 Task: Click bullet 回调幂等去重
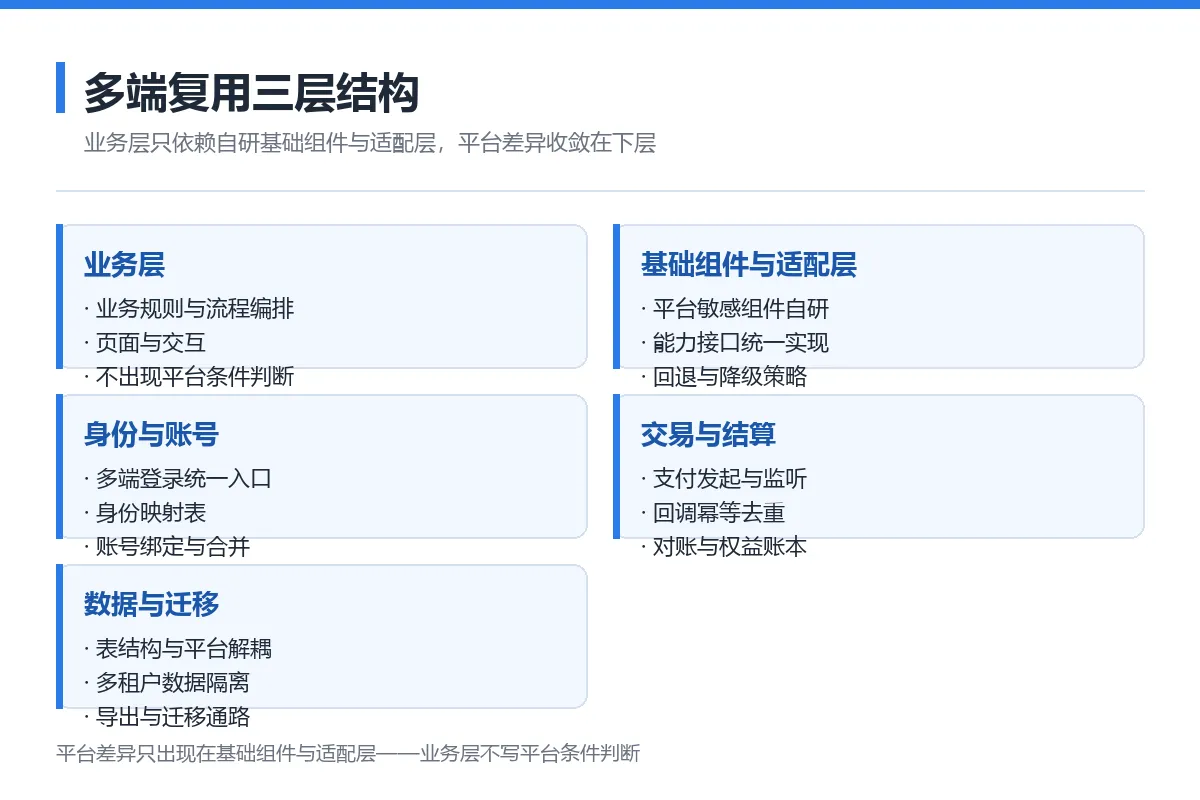[x=713, y=513]
